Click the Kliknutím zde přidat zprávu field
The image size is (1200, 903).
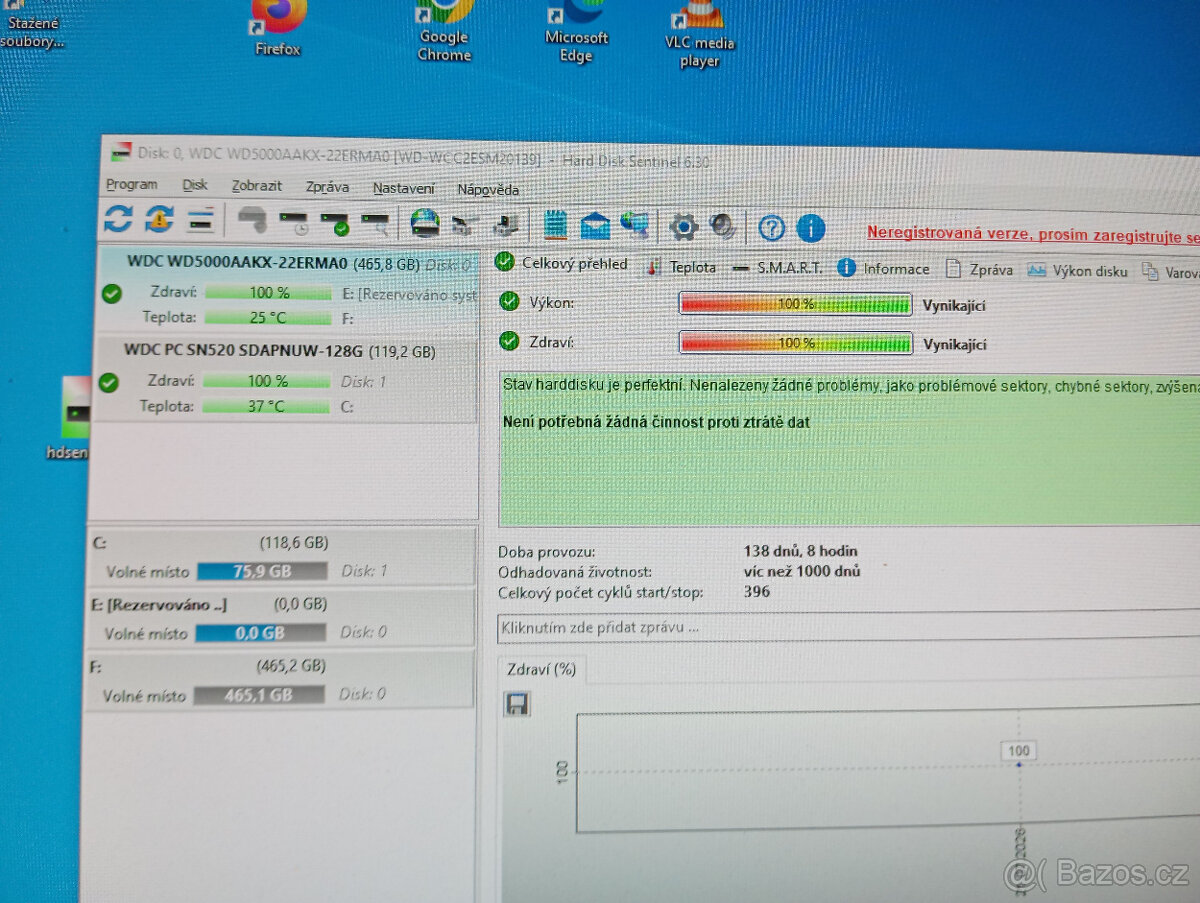pos(848,628)
